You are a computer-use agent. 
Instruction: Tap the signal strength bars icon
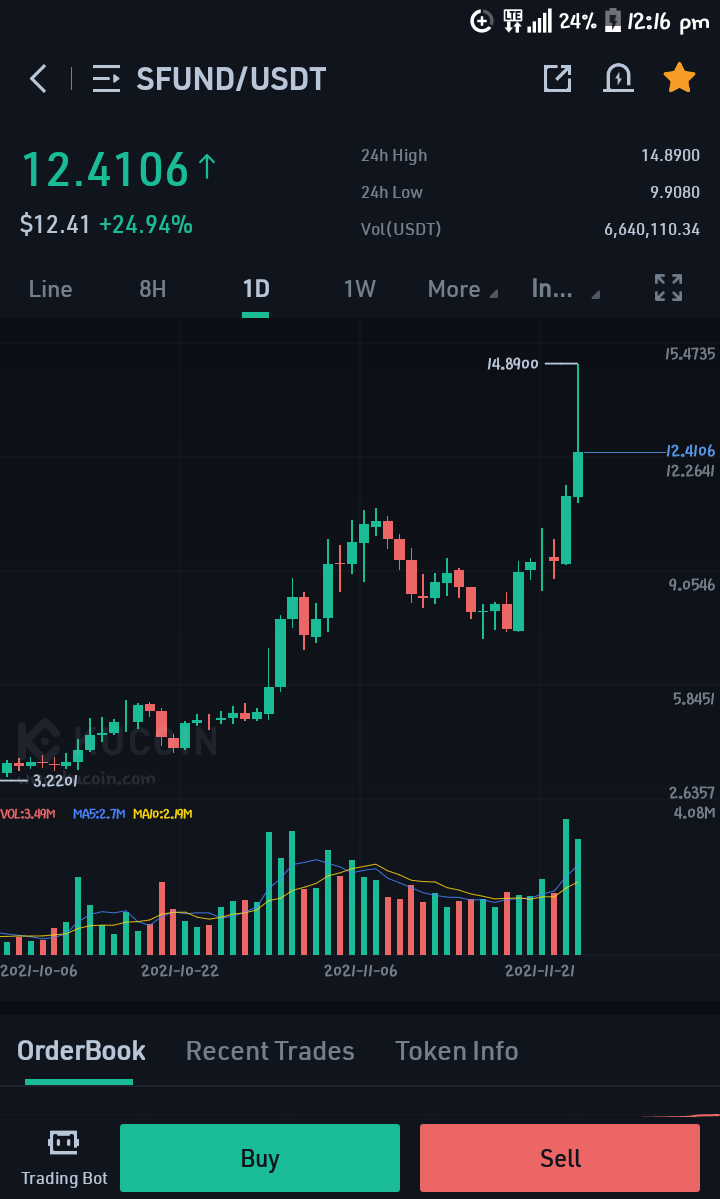(x=540, y=21)
